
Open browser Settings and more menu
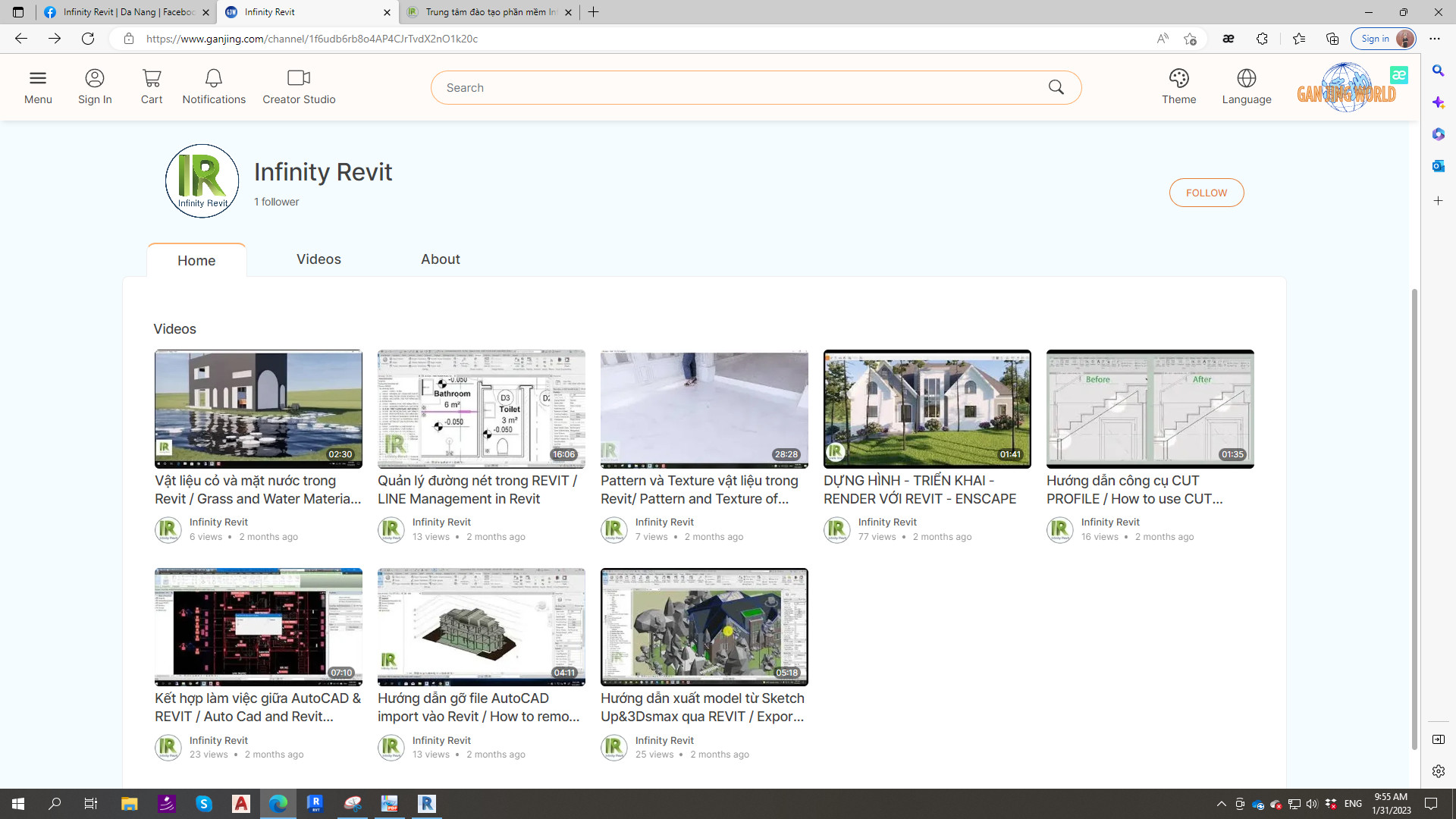coord(1435,39)
